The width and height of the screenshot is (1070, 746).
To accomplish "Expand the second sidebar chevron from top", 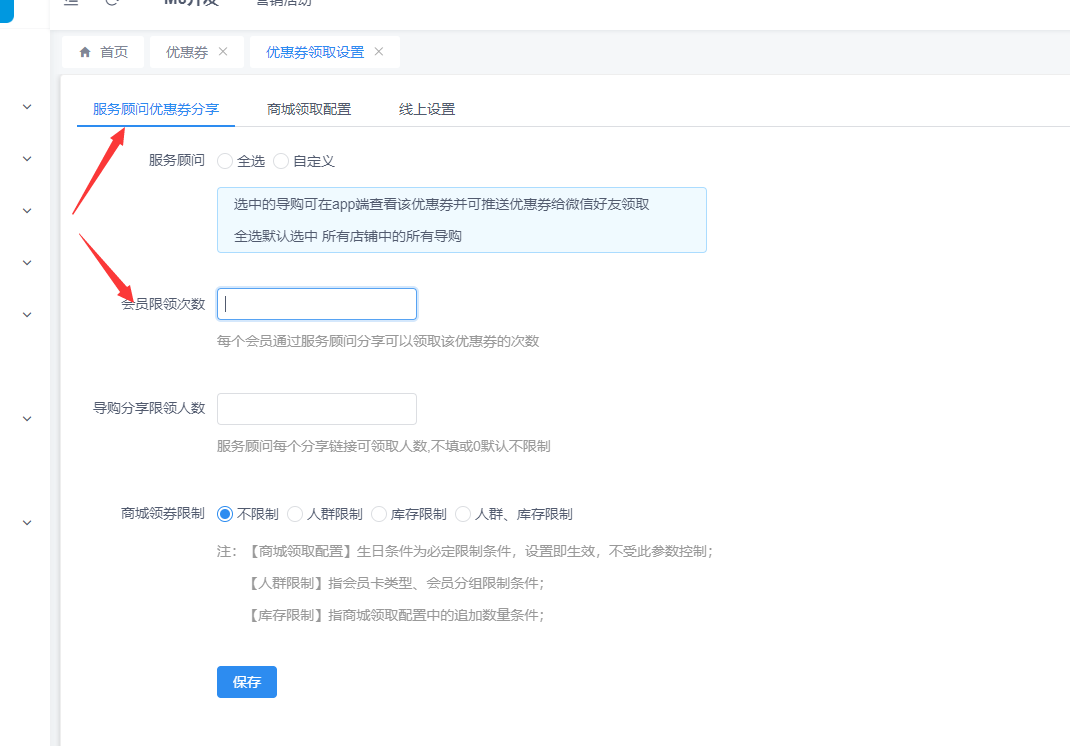I will [27, 159].
